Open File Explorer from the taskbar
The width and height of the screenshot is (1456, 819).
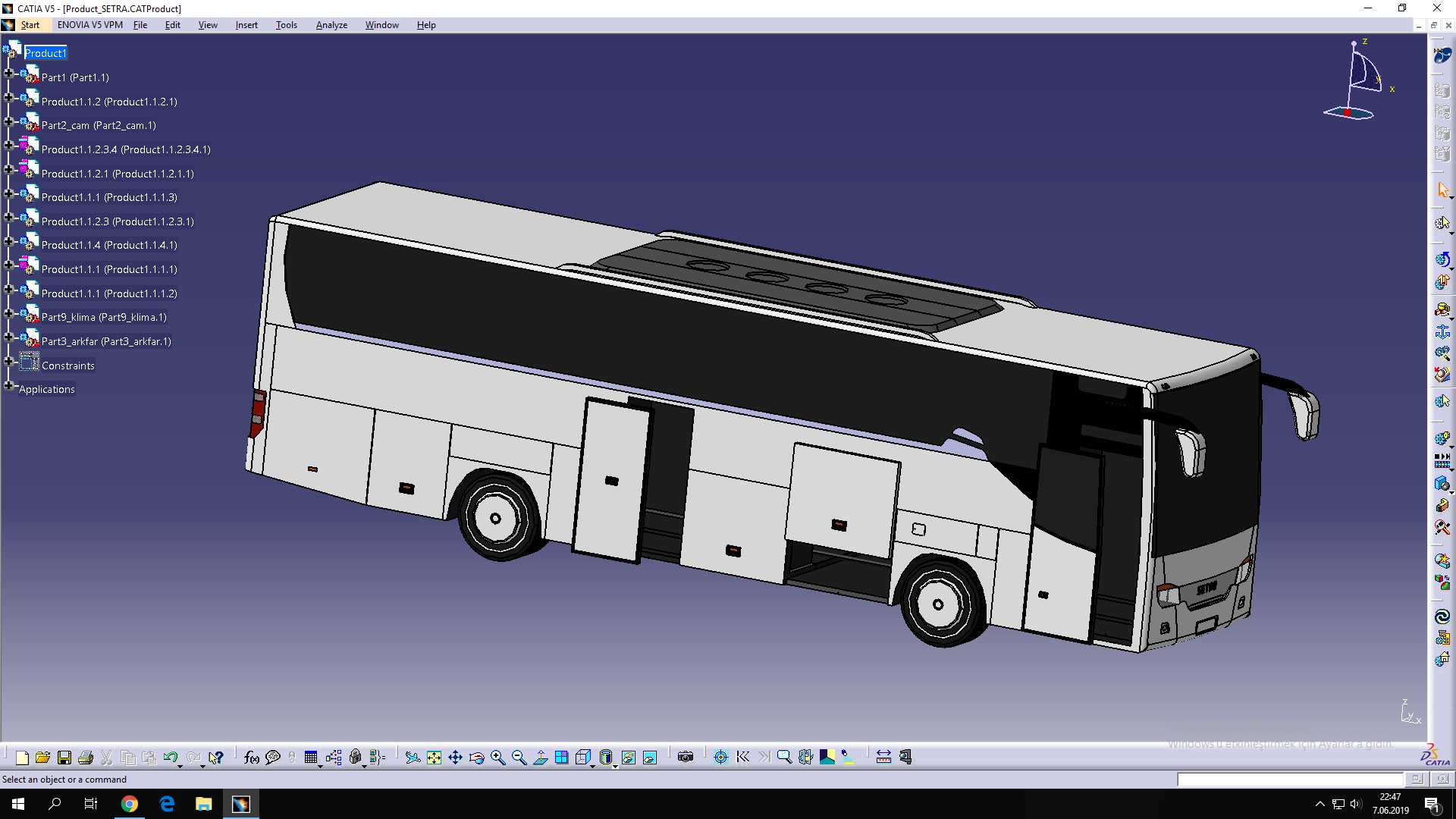pyautogui.click(x=203, y=804)
